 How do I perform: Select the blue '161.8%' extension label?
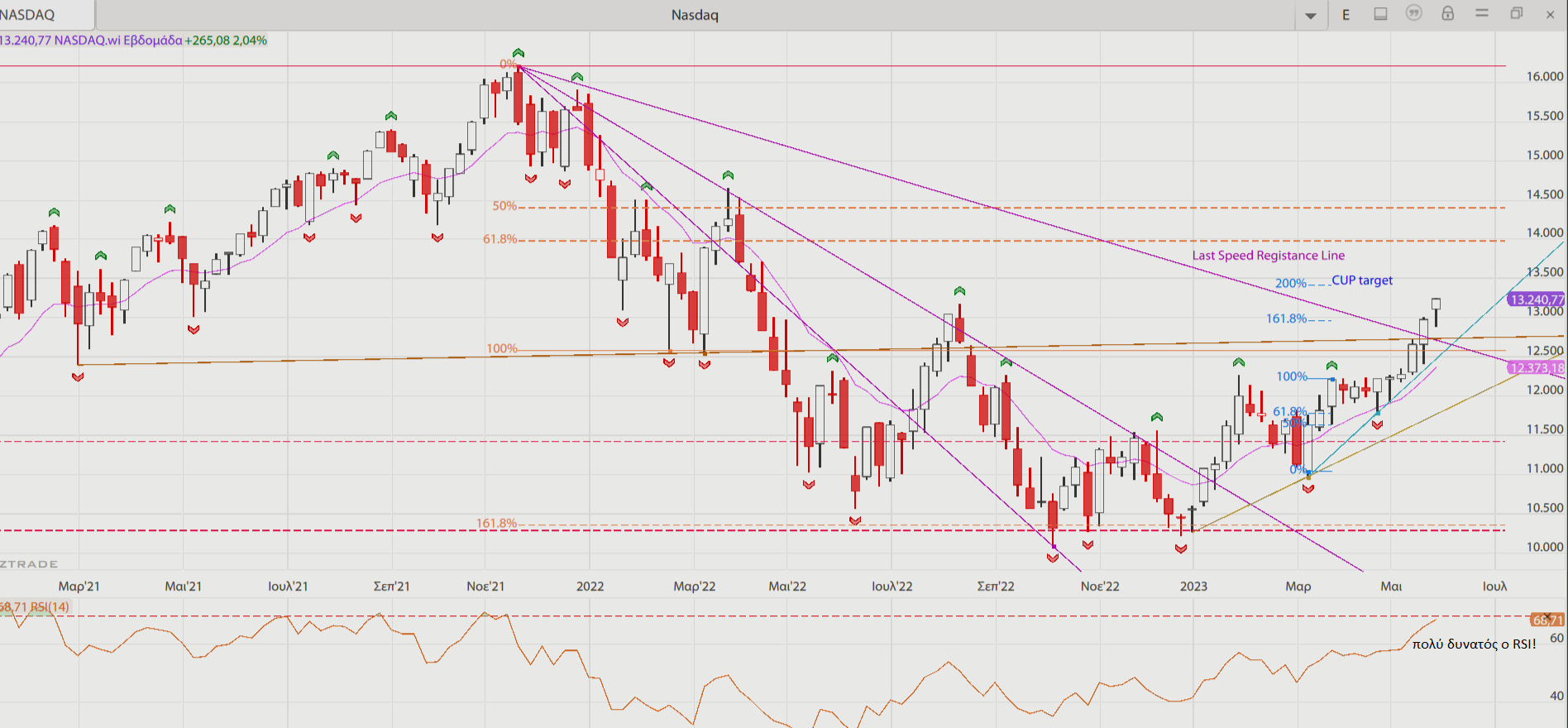[x=1287, y=318]
